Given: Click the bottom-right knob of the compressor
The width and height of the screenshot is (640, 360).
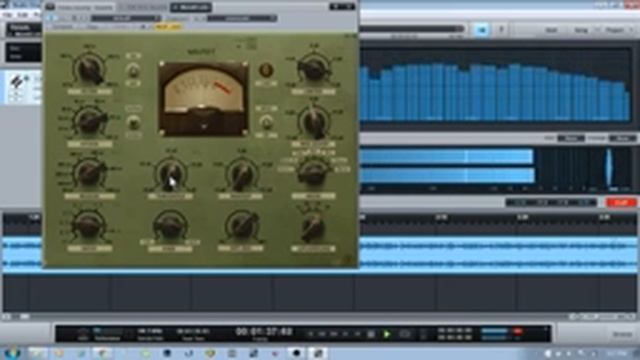Looking at the screenshot, I should tap(313, 227).
